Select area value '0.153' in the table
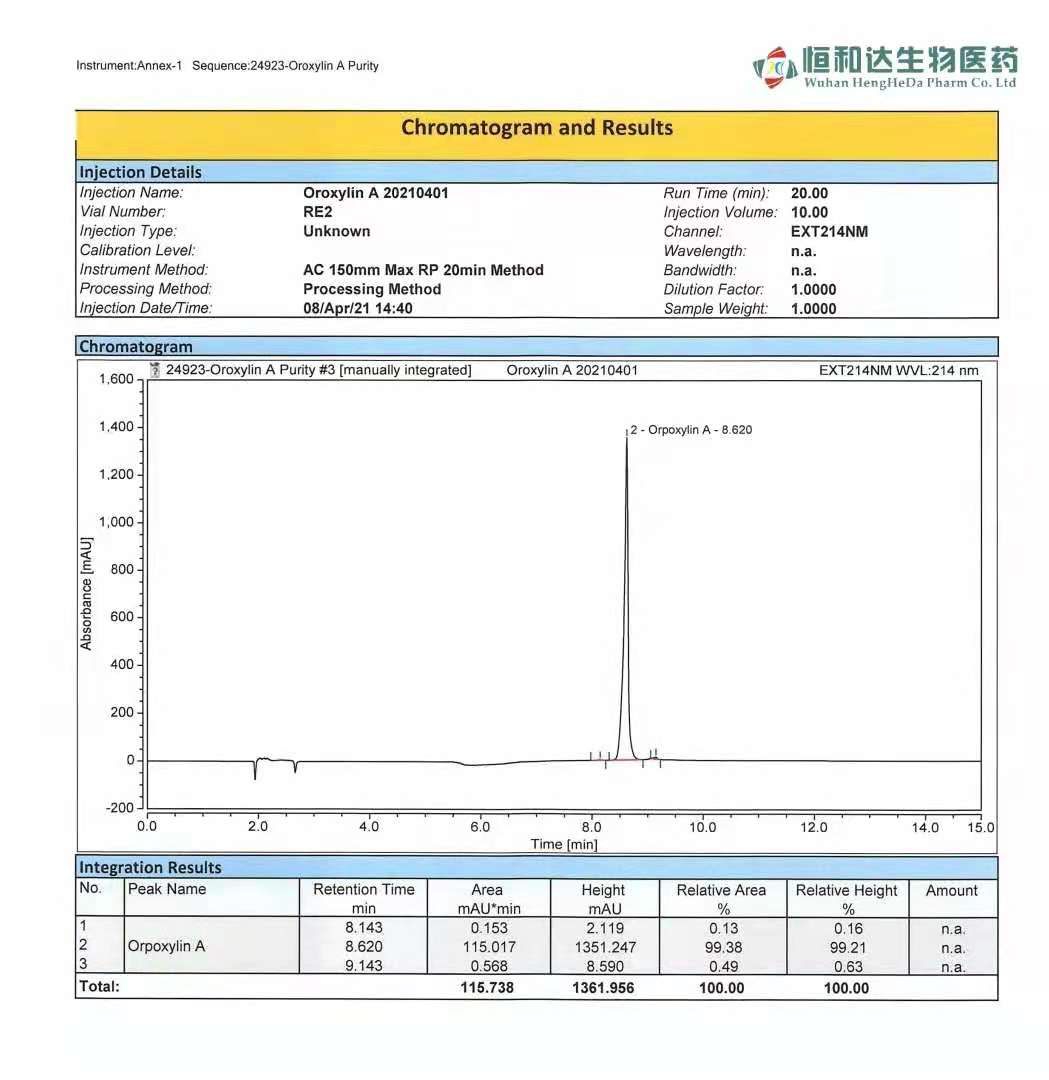The height and width of the screenshot is (1080, 1049). click(x=489, y=928)
